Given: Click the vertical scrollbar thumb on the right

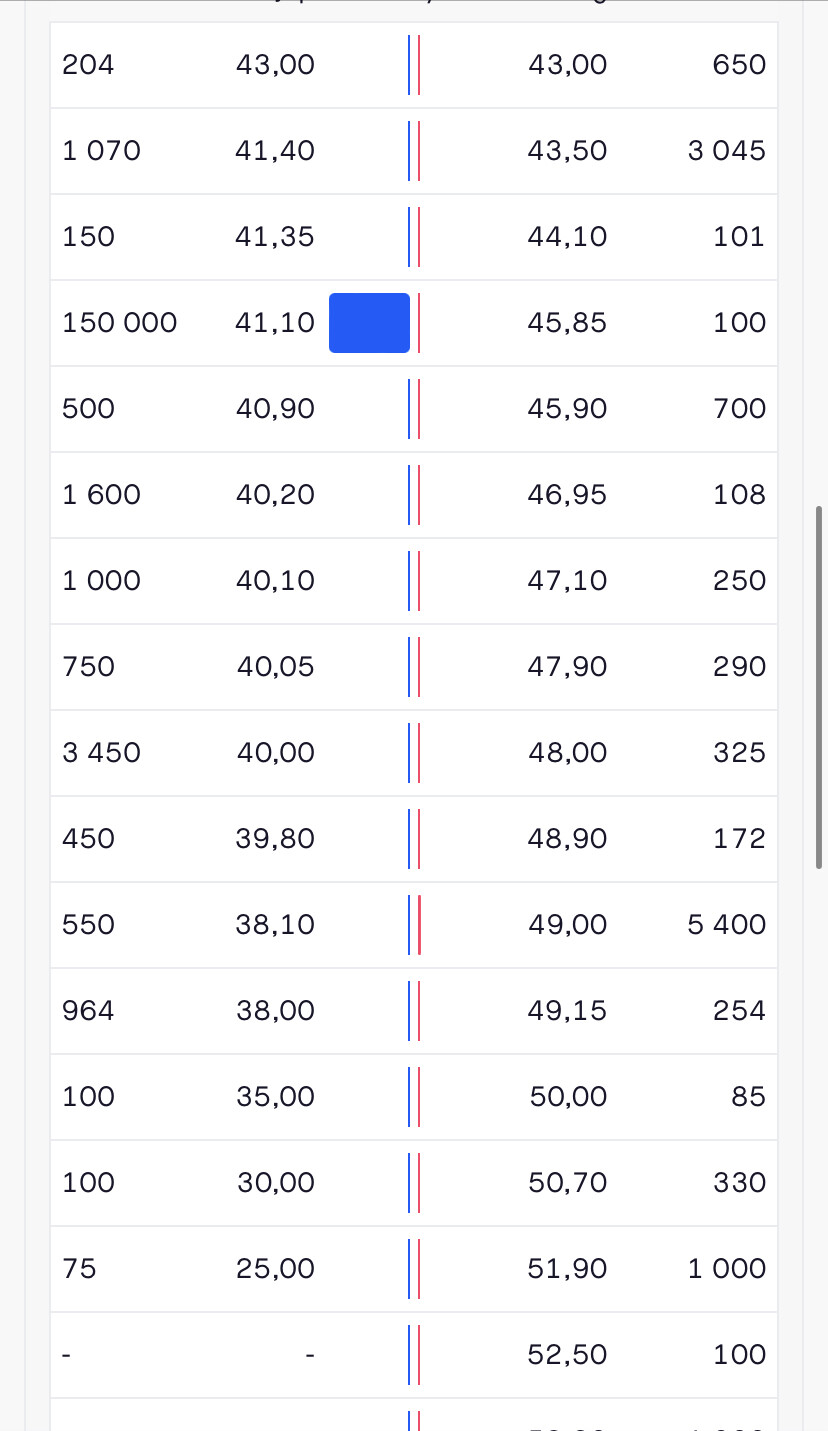Looking at the screenshot, I should 820,687.
